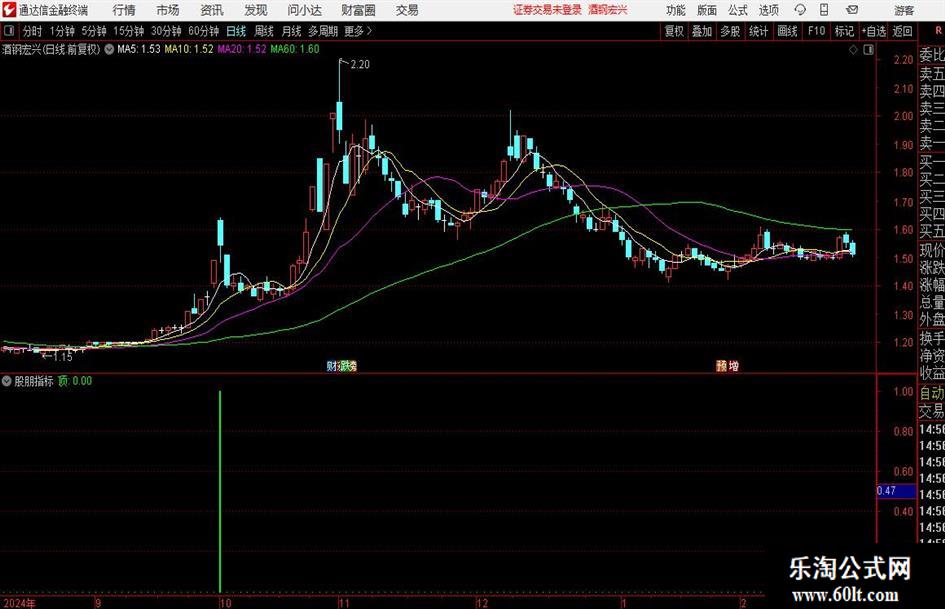Screen dimensions: 945x609
Task: Click the 预增 marker on chart timeline
Action: coord(727,365)
